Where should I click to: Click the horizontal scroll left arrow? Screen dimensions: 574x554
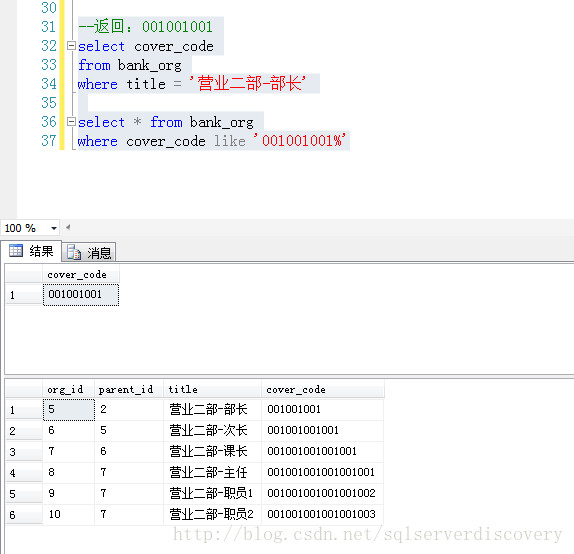coord(68,227)
